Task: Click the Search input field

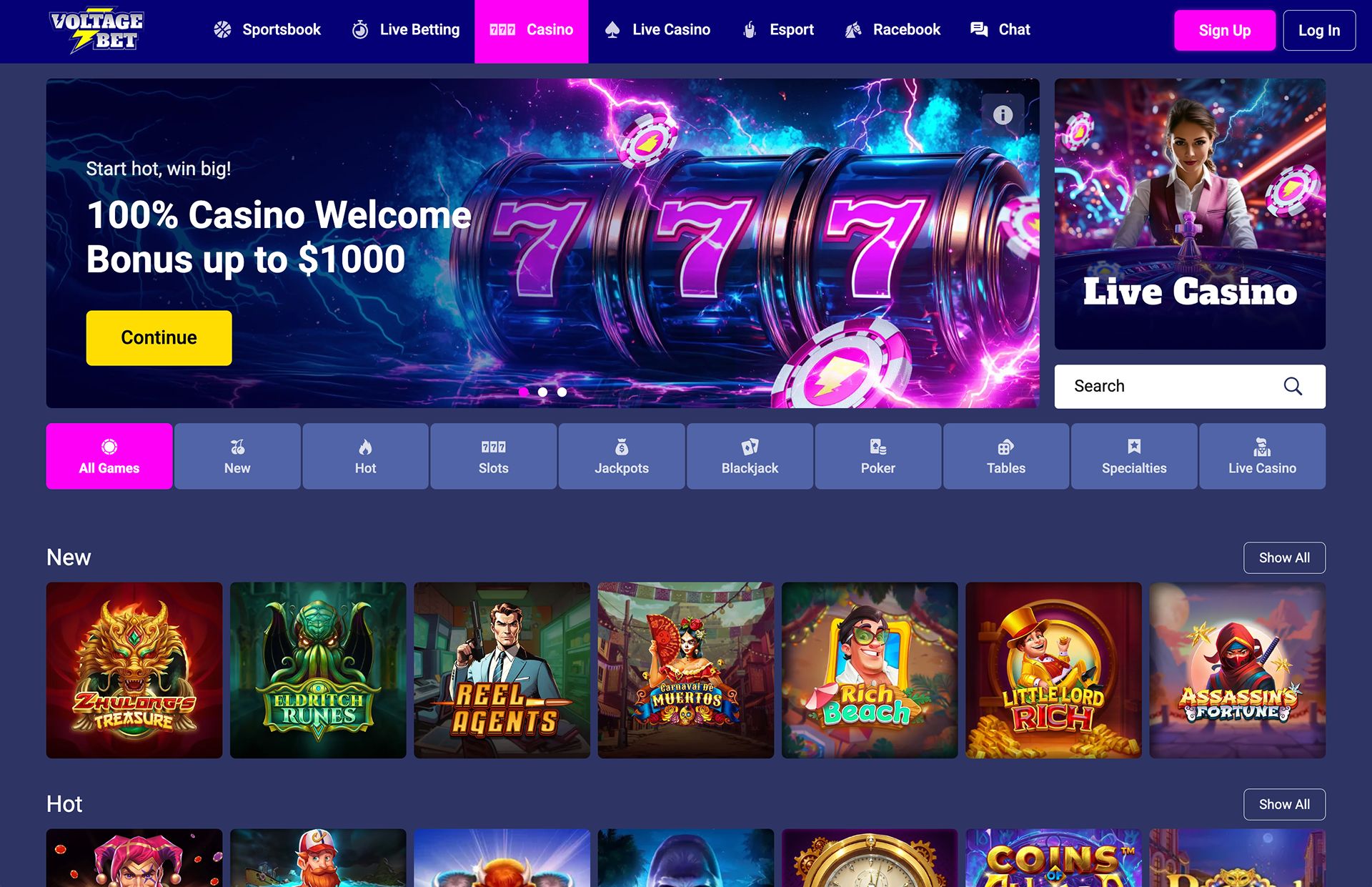Action: (1190, 386)
